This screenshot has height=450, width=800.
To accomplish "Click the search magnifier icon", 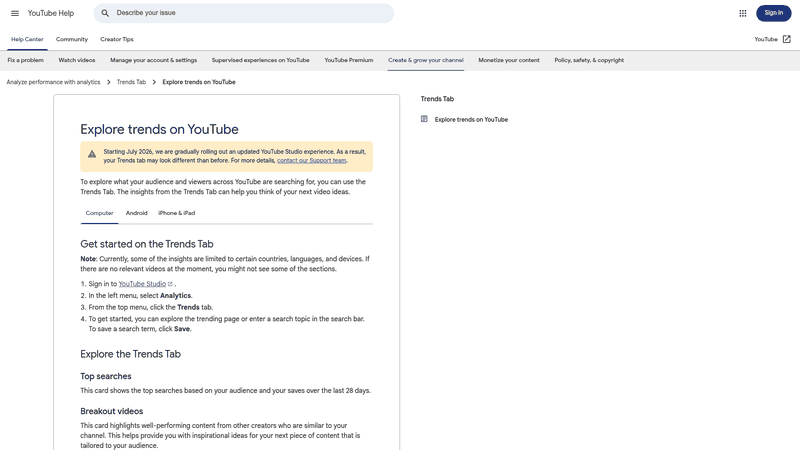I will pos(105,13).
